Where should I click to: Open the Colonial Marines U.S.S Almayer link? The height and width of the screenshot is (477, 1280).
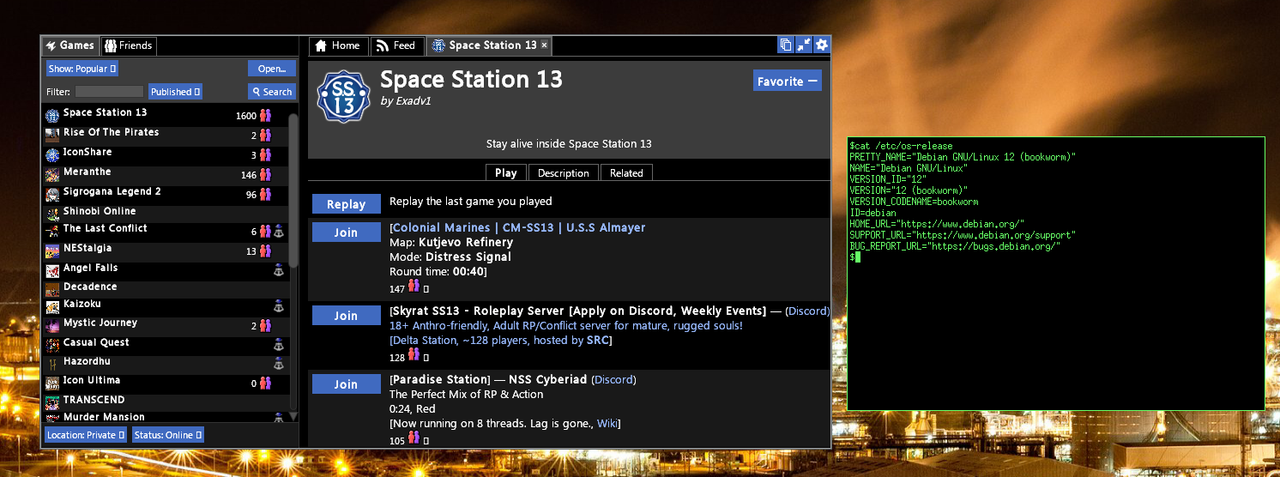coord(517,228)
